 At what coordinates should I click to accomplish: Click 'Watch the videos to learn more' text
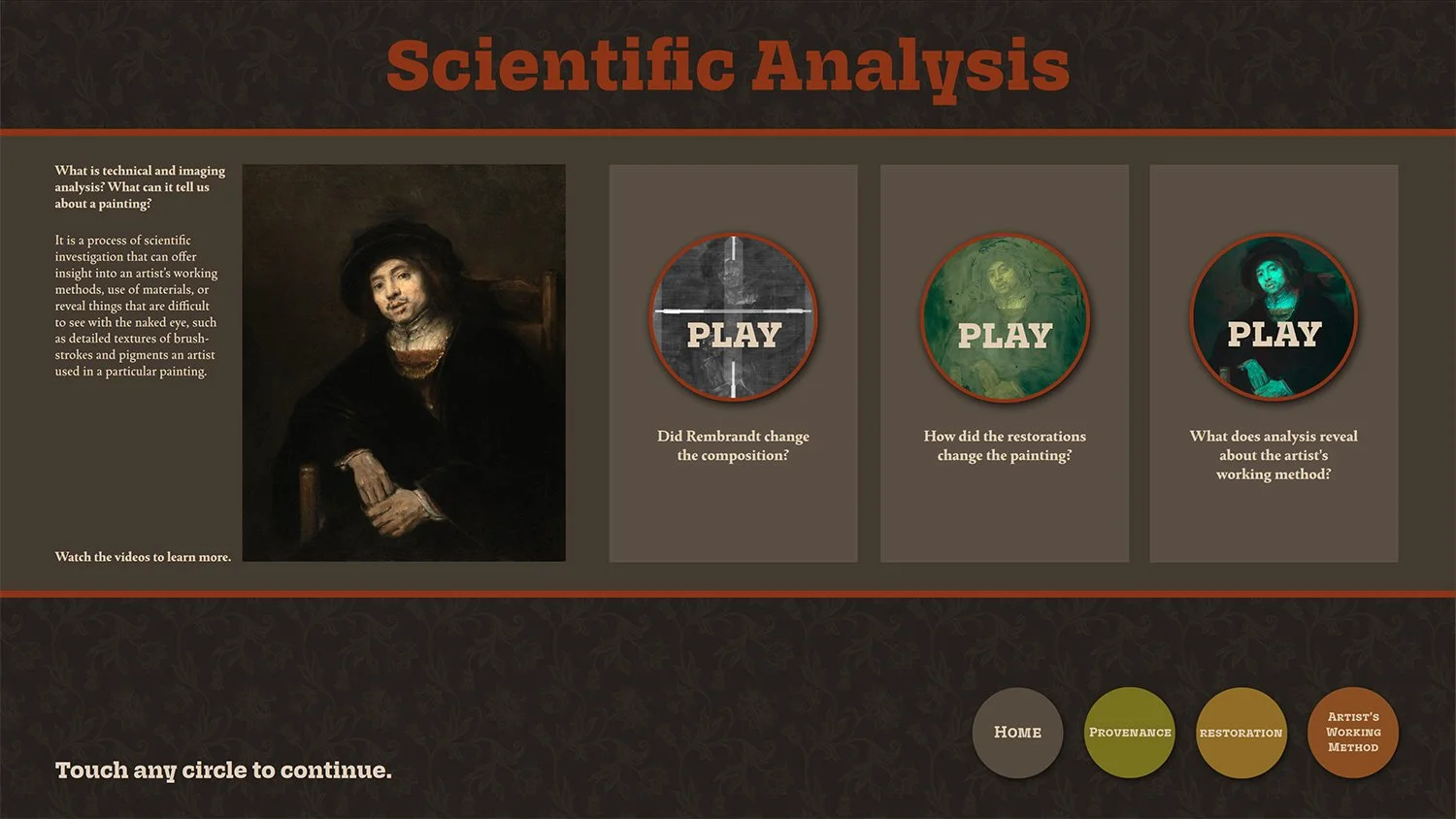coord(144,556)
